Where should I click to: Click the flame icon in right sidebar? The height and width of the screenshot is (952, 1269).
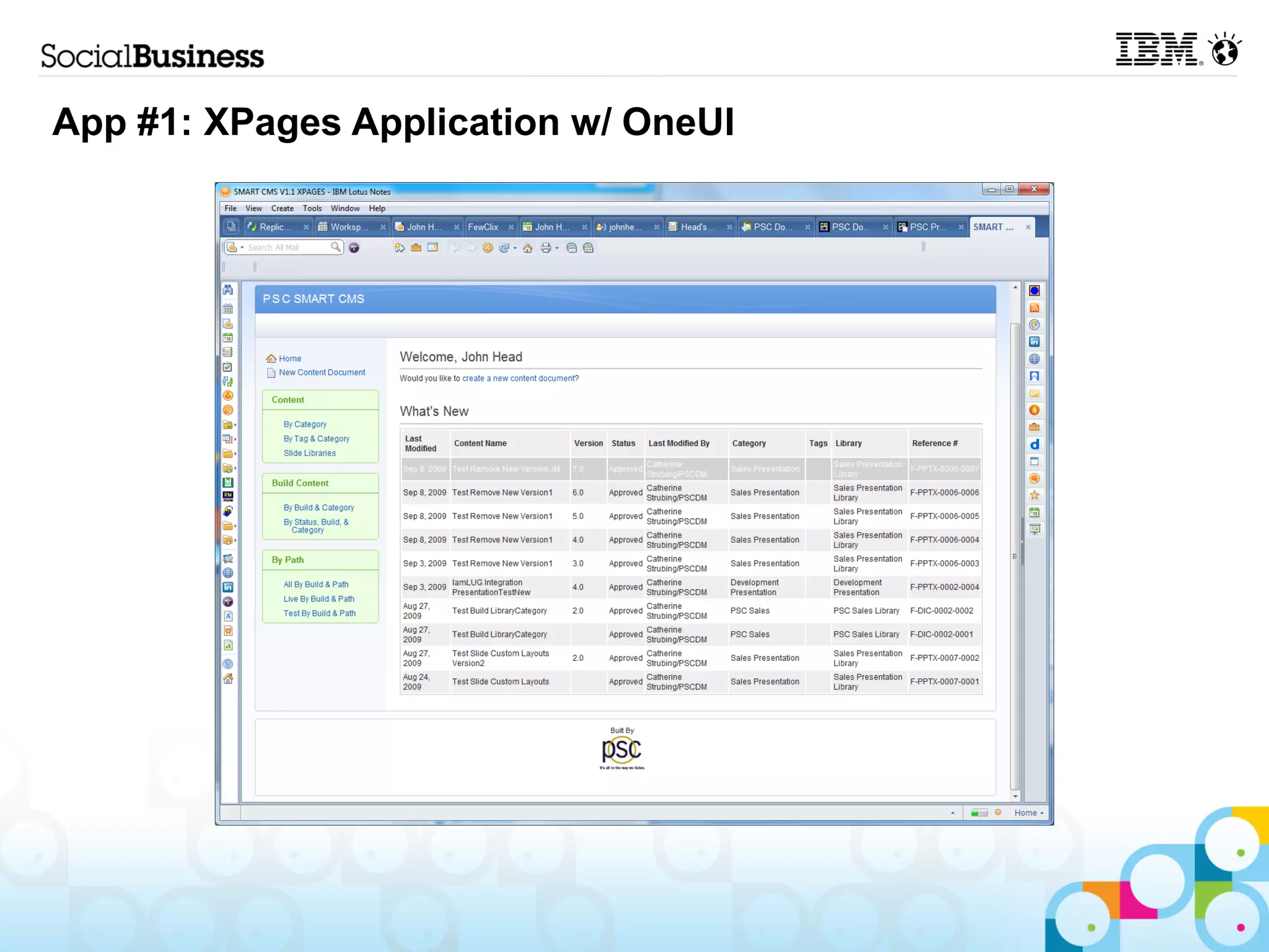[1034, 410]
